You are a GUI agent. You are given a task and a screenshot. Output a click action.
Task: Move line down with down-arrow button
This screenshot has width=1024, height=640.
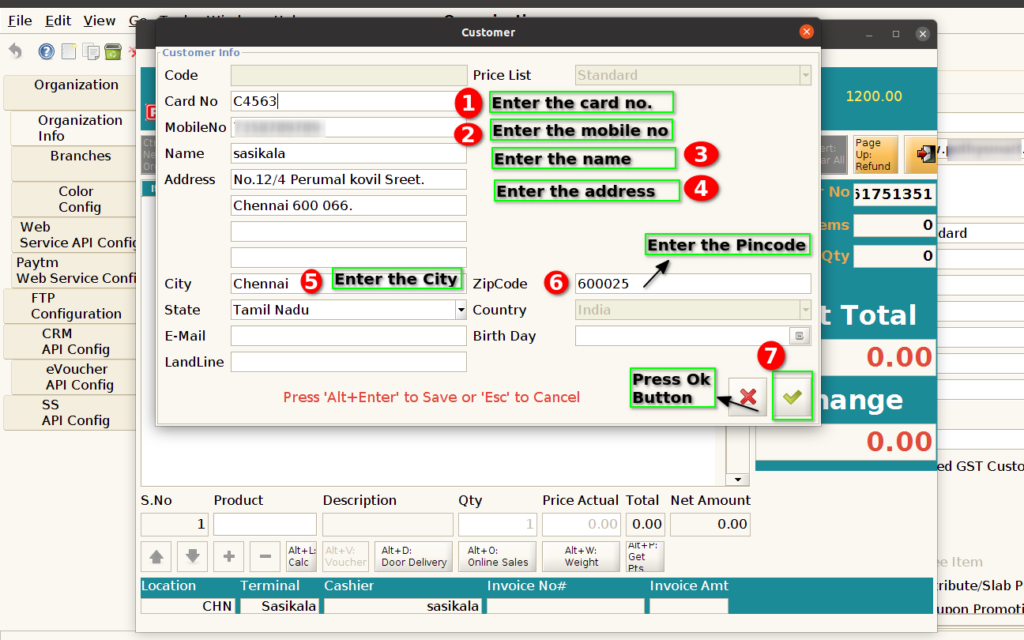[193, 556]
